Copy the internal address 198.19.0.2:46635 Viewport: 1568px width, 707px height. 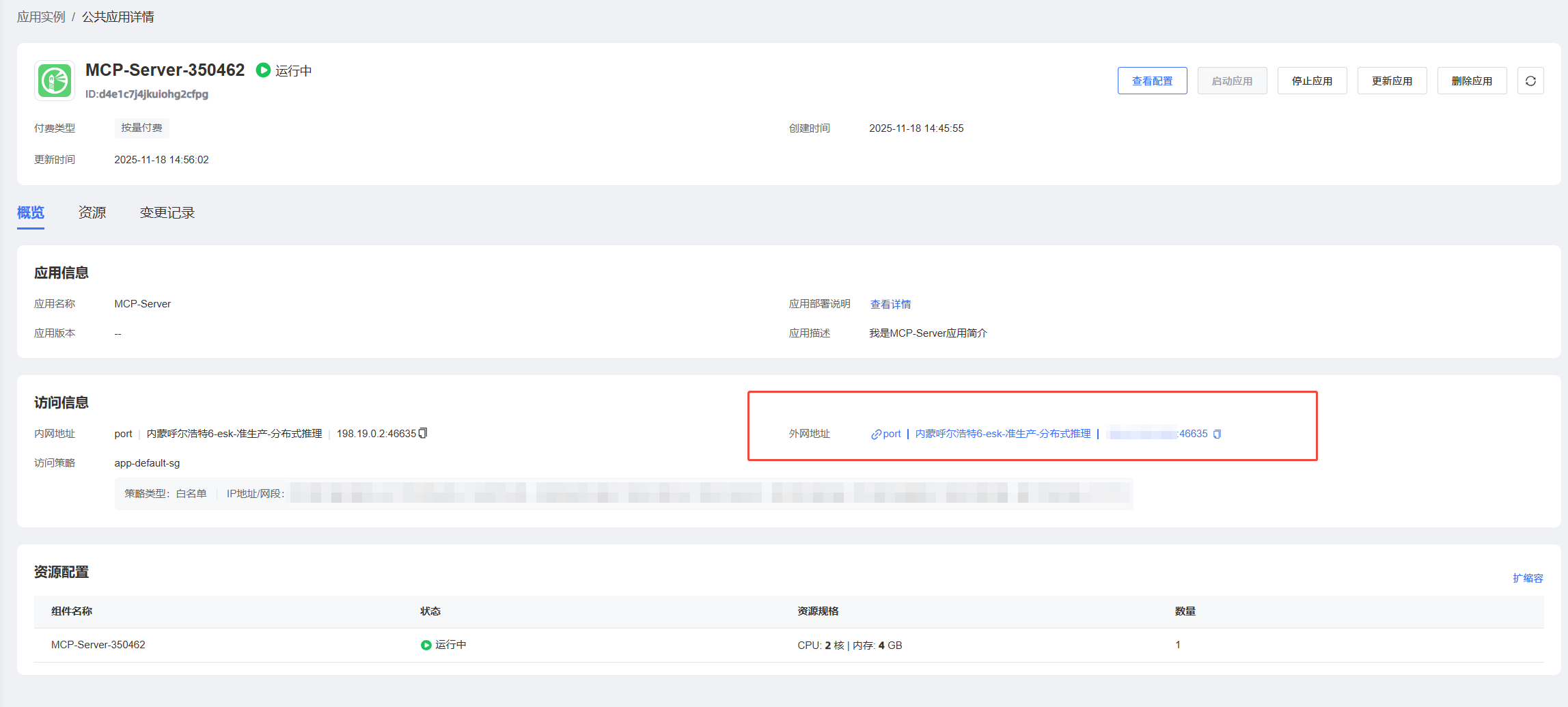[423, 433]
